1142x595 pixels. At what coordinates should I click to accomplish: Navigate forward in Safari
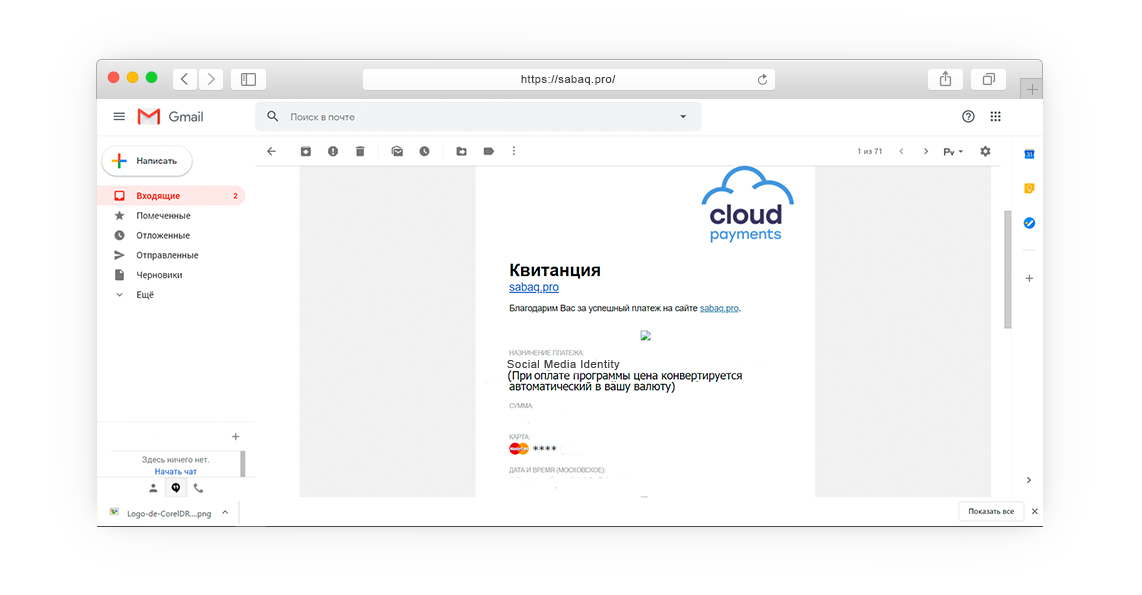pyautogui.click(x=210, y=79)
